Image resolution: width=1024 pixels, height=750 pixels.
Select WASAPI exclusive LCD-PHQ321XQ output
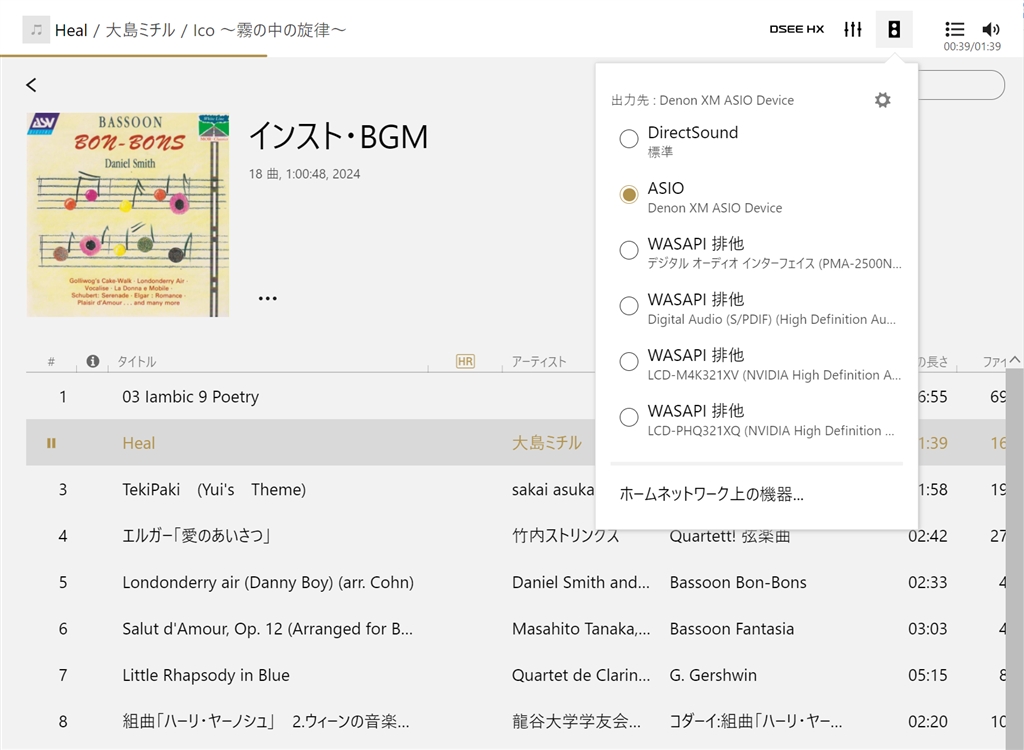pyautogui.click(x=629, y=417)
